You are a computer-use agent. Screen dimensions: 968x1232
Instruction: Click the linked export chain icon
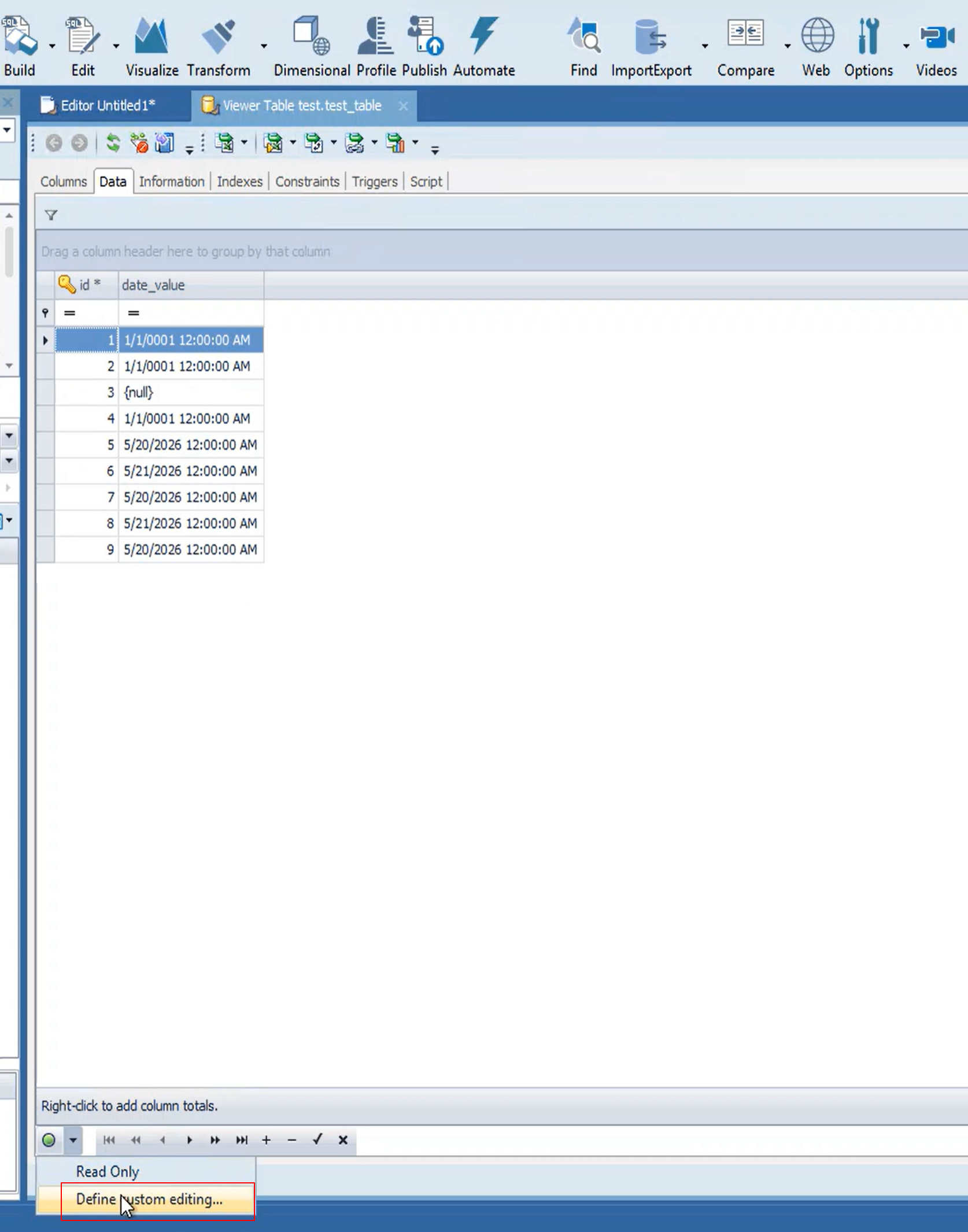(354, 143)
